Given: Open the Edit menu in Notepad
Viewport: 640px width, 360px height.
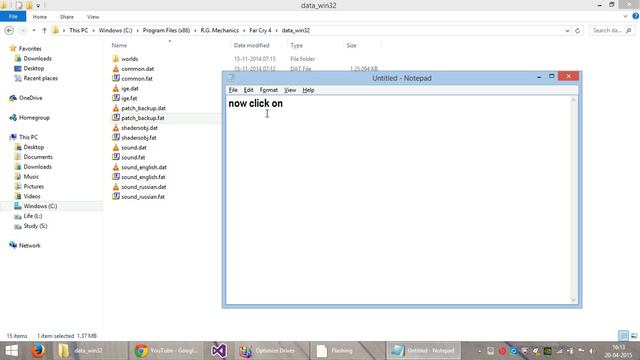Looking at the screenshot, I should pyautogui.click(x=248, y=90).
